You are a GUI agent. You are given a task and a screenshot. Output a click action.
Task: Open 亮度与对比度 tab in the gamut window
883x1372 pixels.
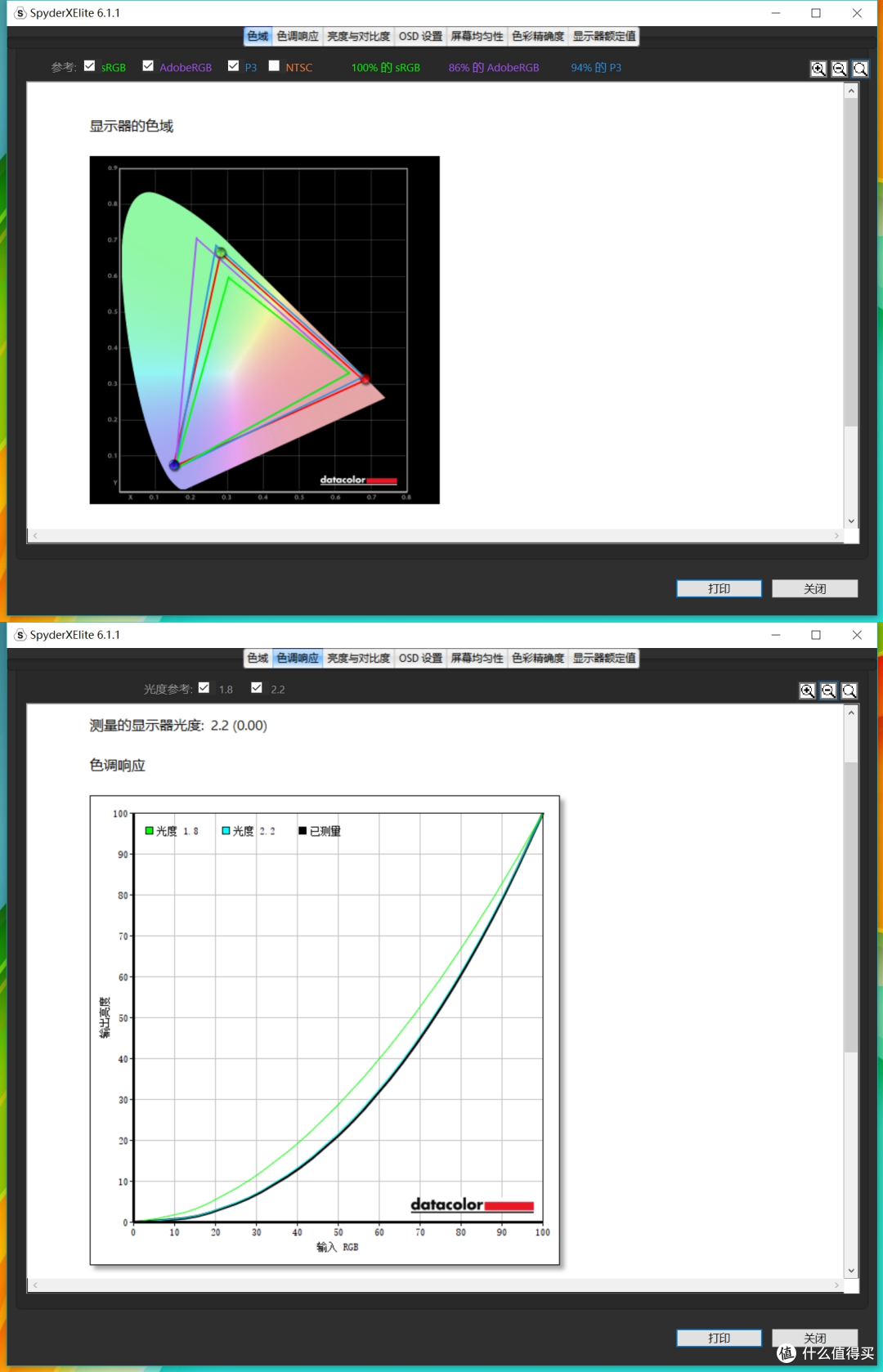pyautogui.click(x=358, y=37)
